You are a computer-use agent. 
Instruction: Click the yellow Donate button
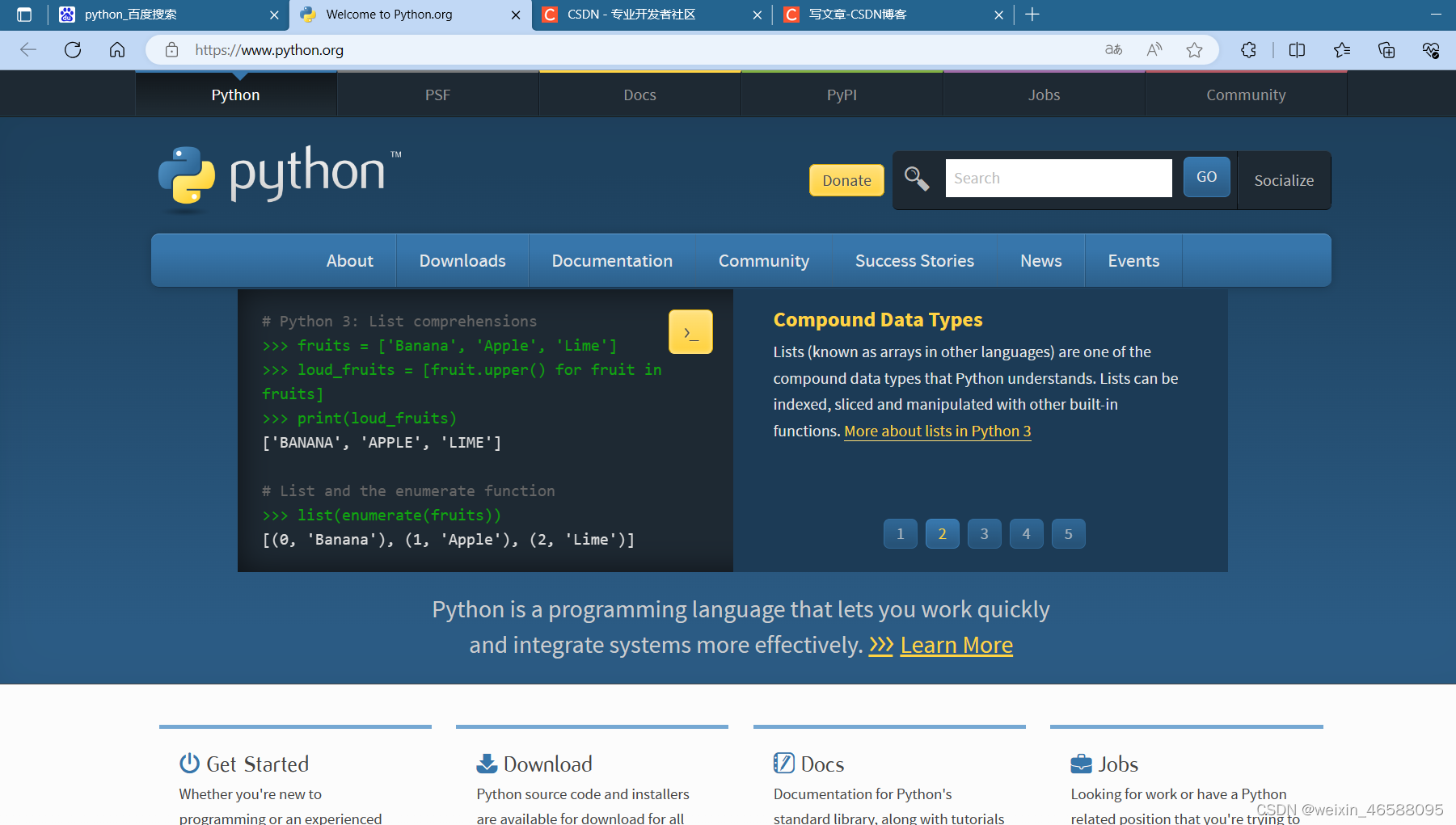(x=846, y=180)
